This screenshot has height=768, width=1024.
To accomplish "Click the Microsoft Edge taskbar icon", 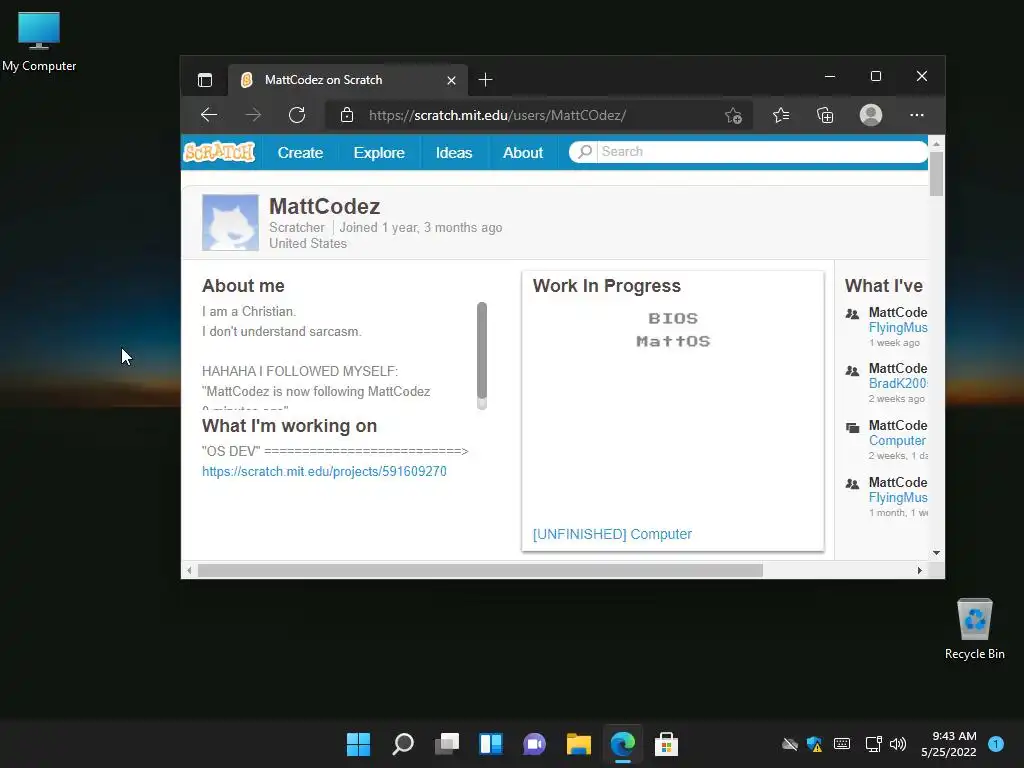I will [622, 744].
